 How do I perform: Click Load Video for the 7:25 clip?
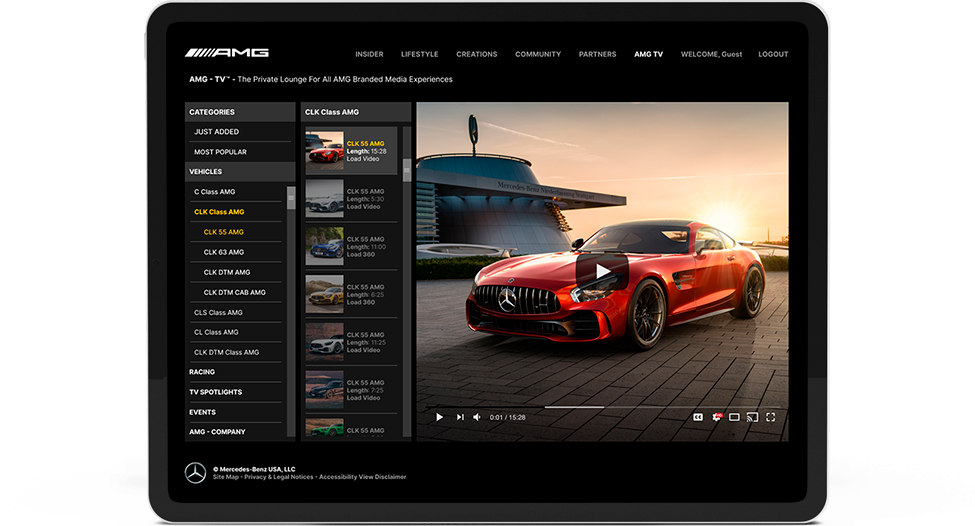pyautogui.click(x=363, y=398)
